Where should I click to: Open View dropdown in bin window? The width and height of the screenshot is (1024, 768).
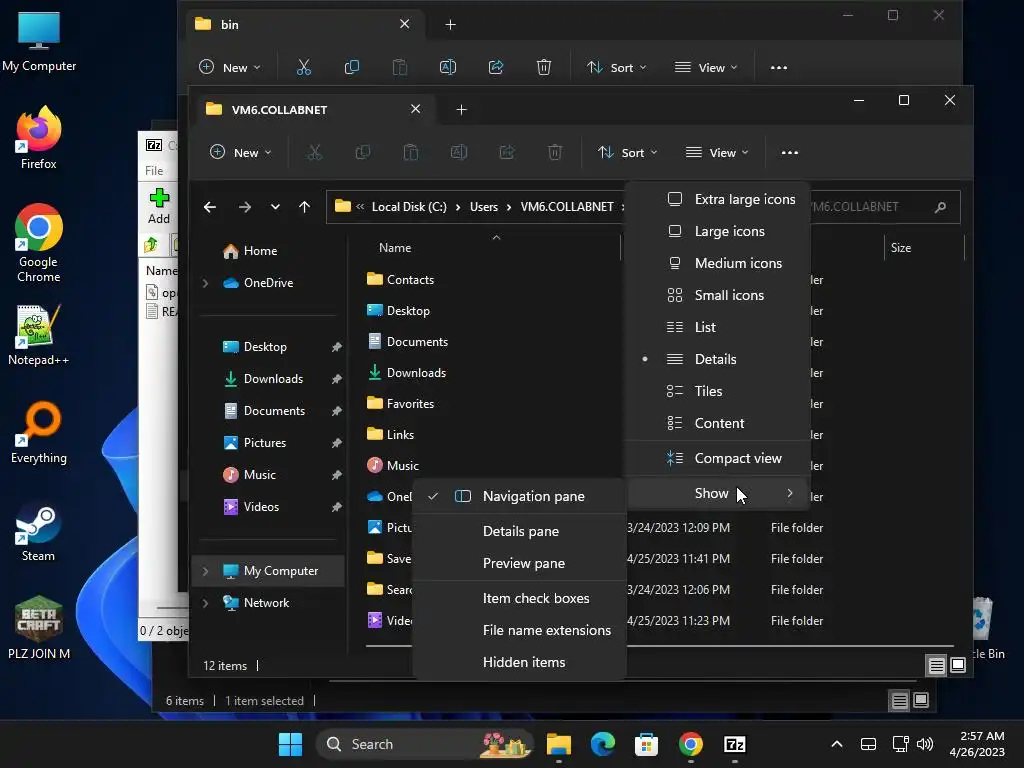[x=705, y=67]
